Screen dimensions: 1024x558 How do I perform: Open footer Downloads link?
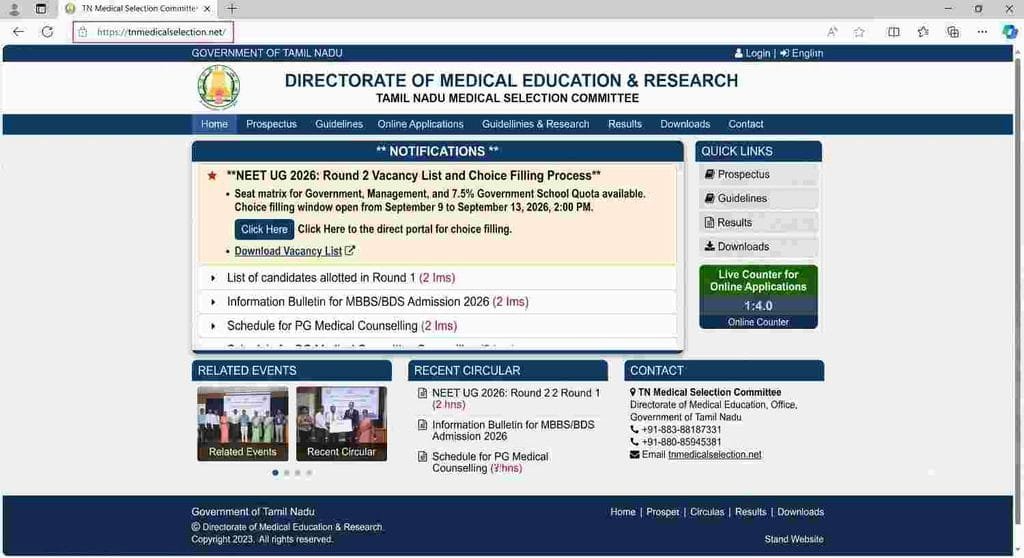click(801, 512)
